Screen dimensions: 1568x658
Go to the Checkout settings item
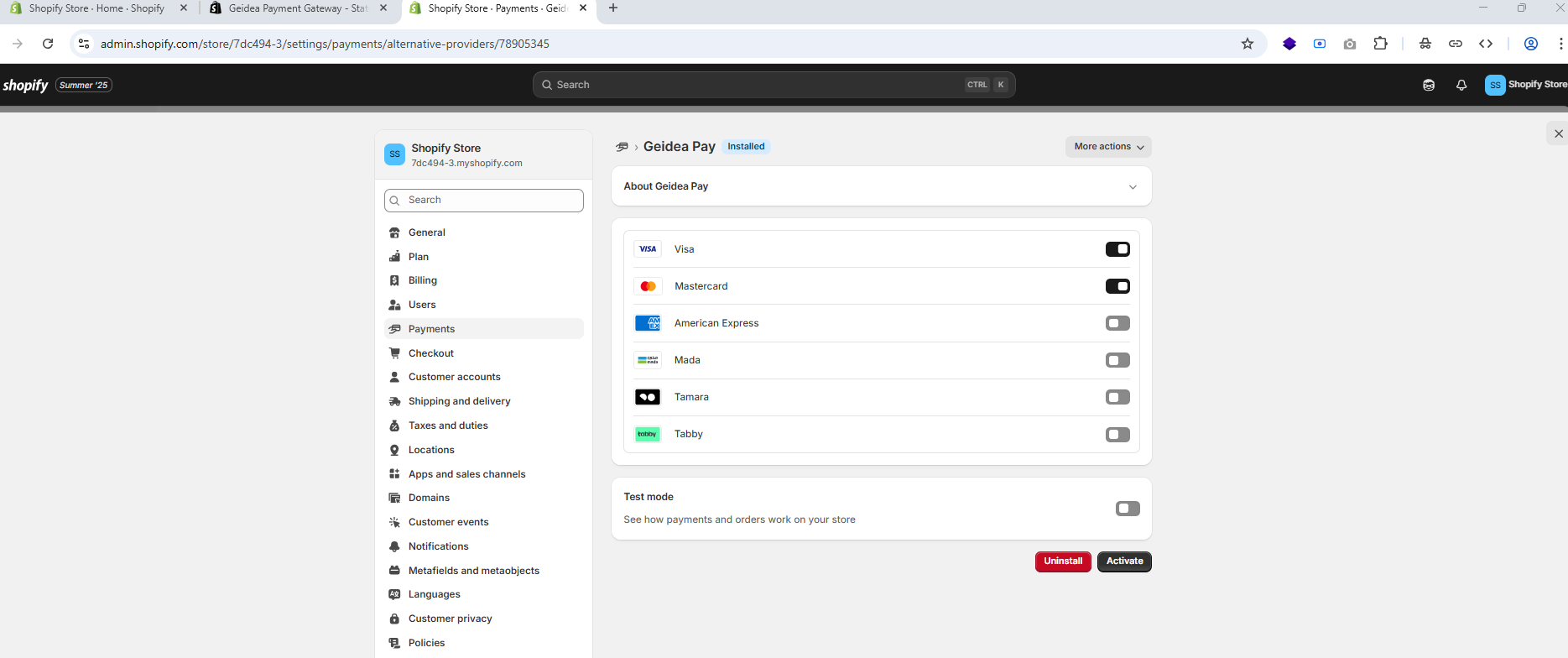(484, 353)
